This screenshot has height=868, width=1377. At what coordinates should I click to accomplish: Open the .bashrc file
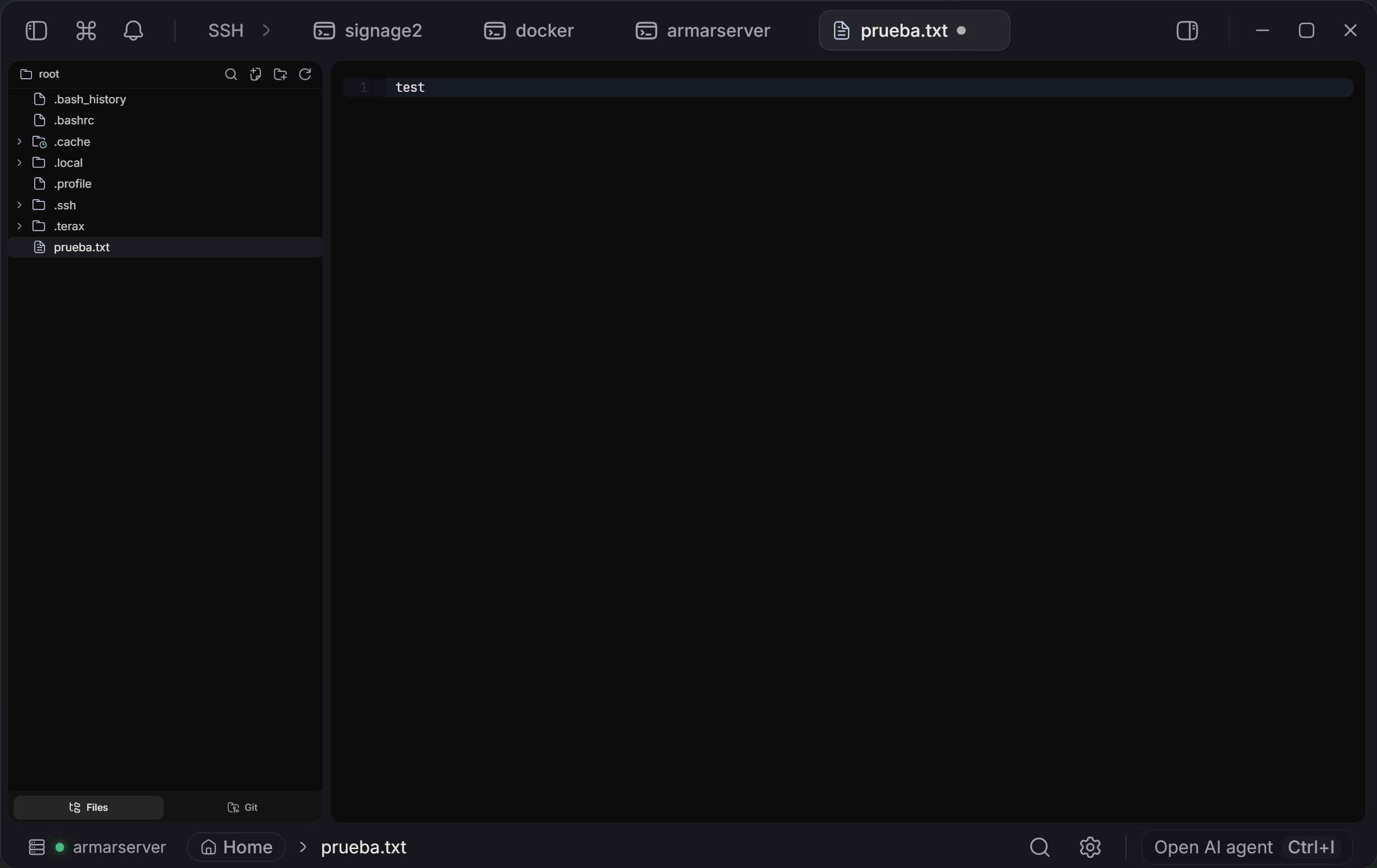(165, 121)
